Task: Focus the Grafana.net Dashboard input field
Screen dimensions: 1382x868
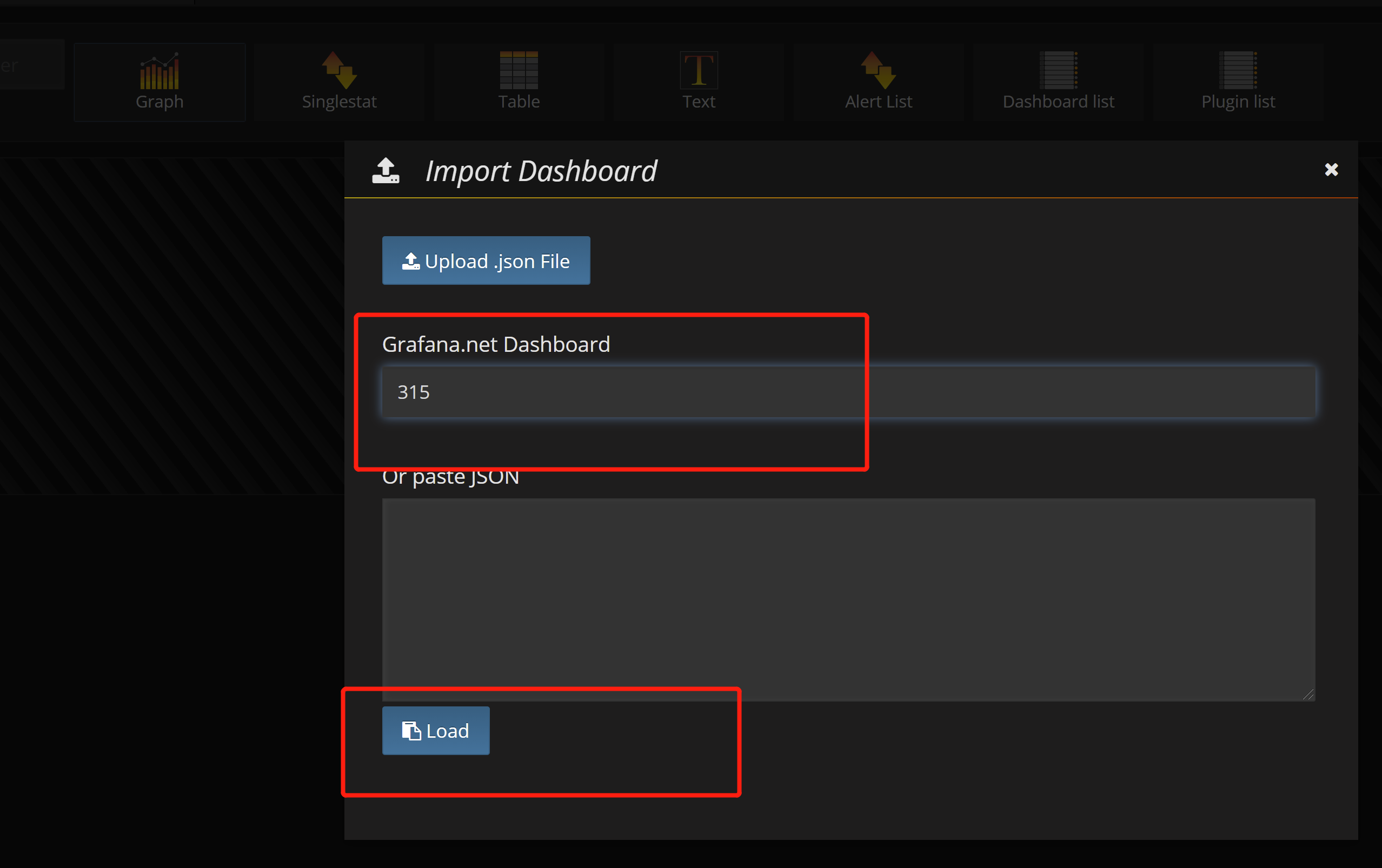Action: pos(849,392)
